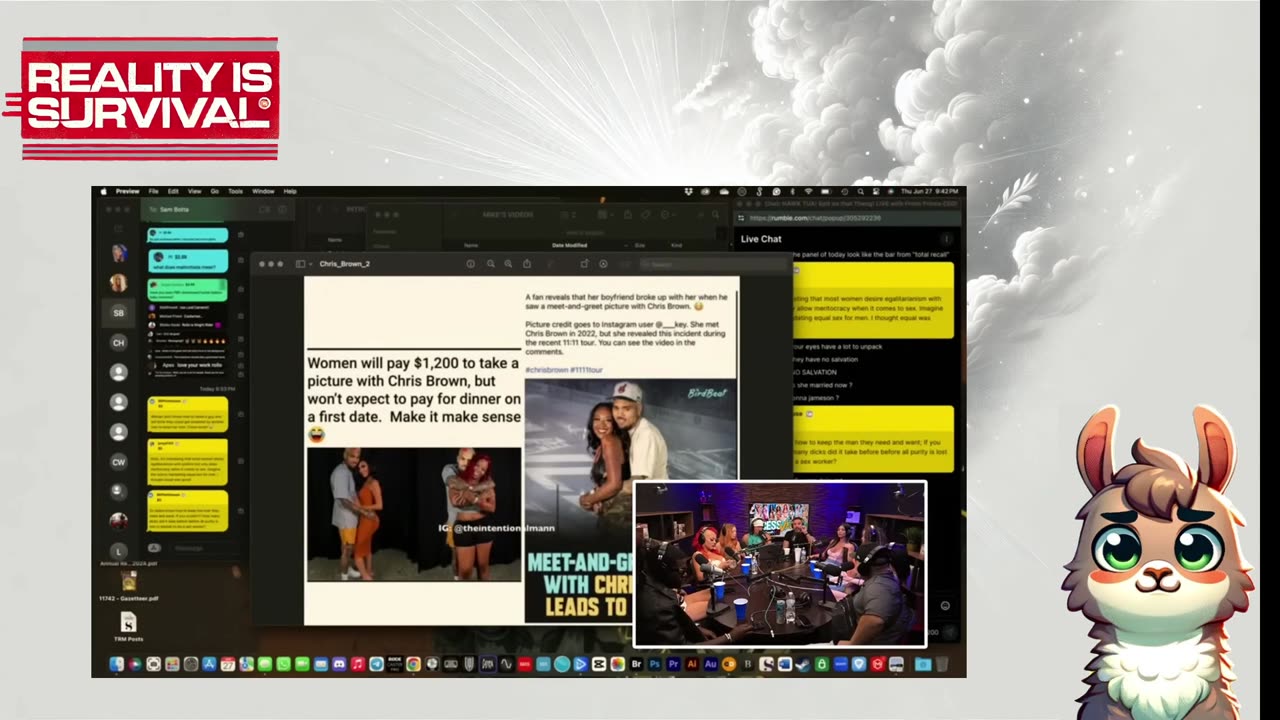
Task: Open the Preview app menu
Action: click(x=127, y=191)
